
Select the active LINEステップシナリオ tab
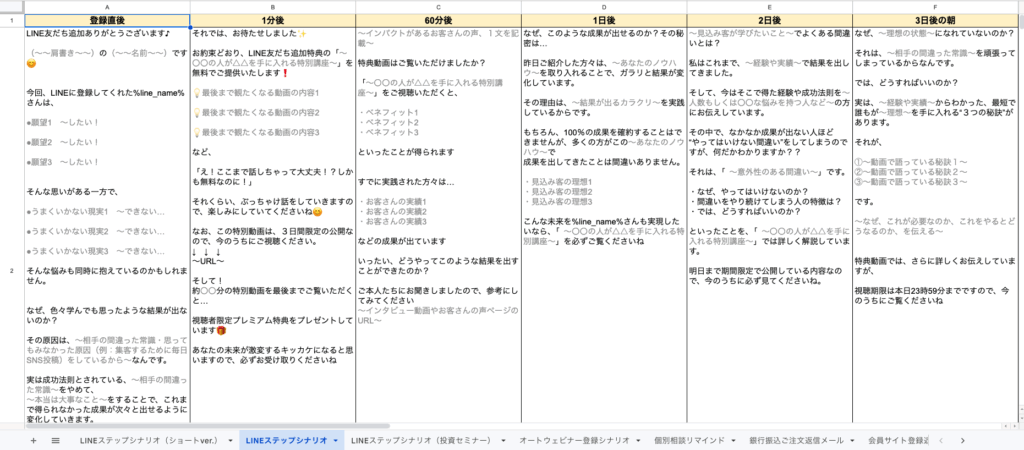point(285,440)
